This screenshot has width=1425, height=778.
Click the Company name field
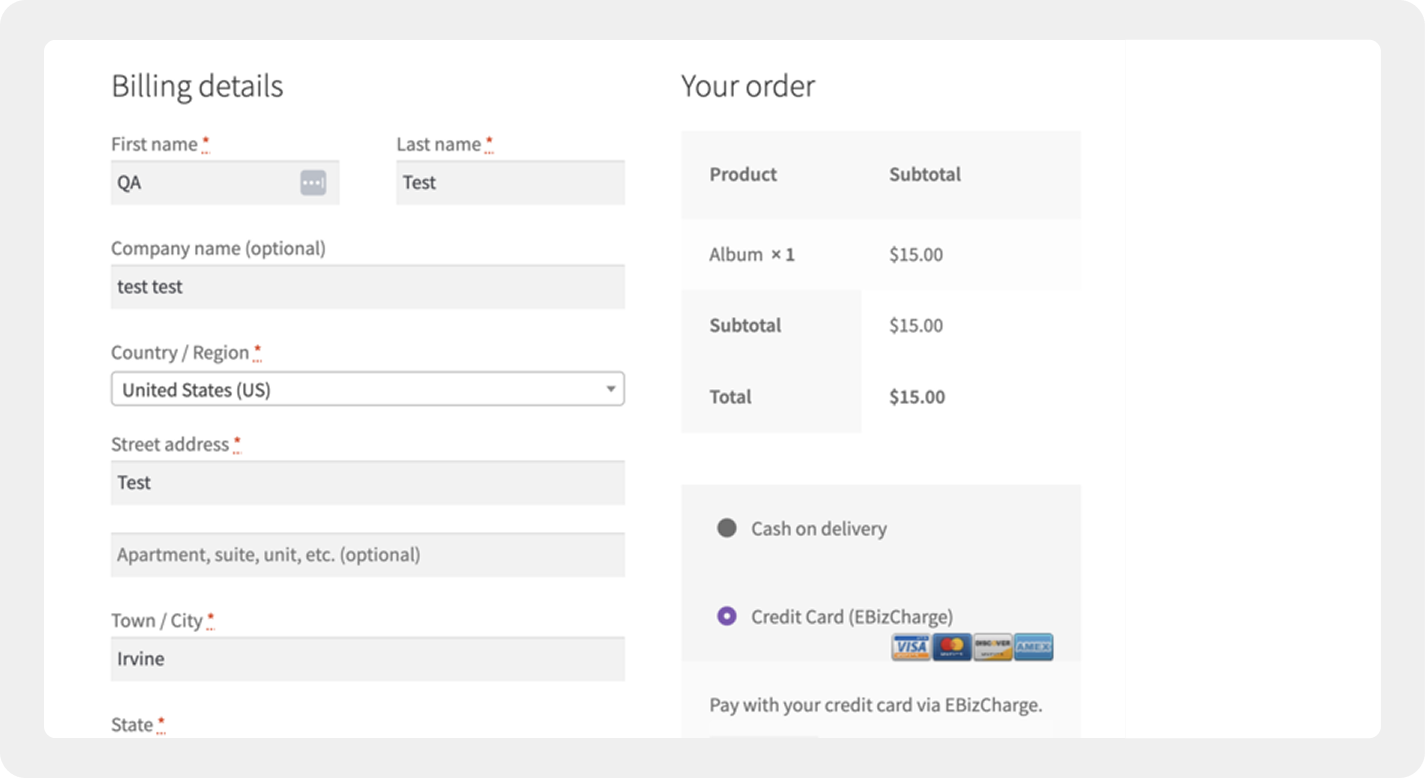point(368,286)
